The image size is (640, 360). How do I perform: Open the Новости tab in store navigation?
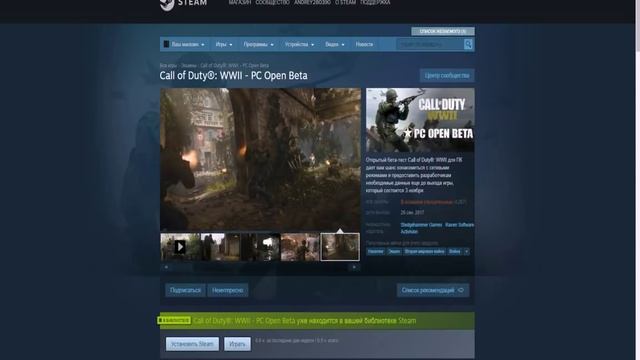(364, 44)
